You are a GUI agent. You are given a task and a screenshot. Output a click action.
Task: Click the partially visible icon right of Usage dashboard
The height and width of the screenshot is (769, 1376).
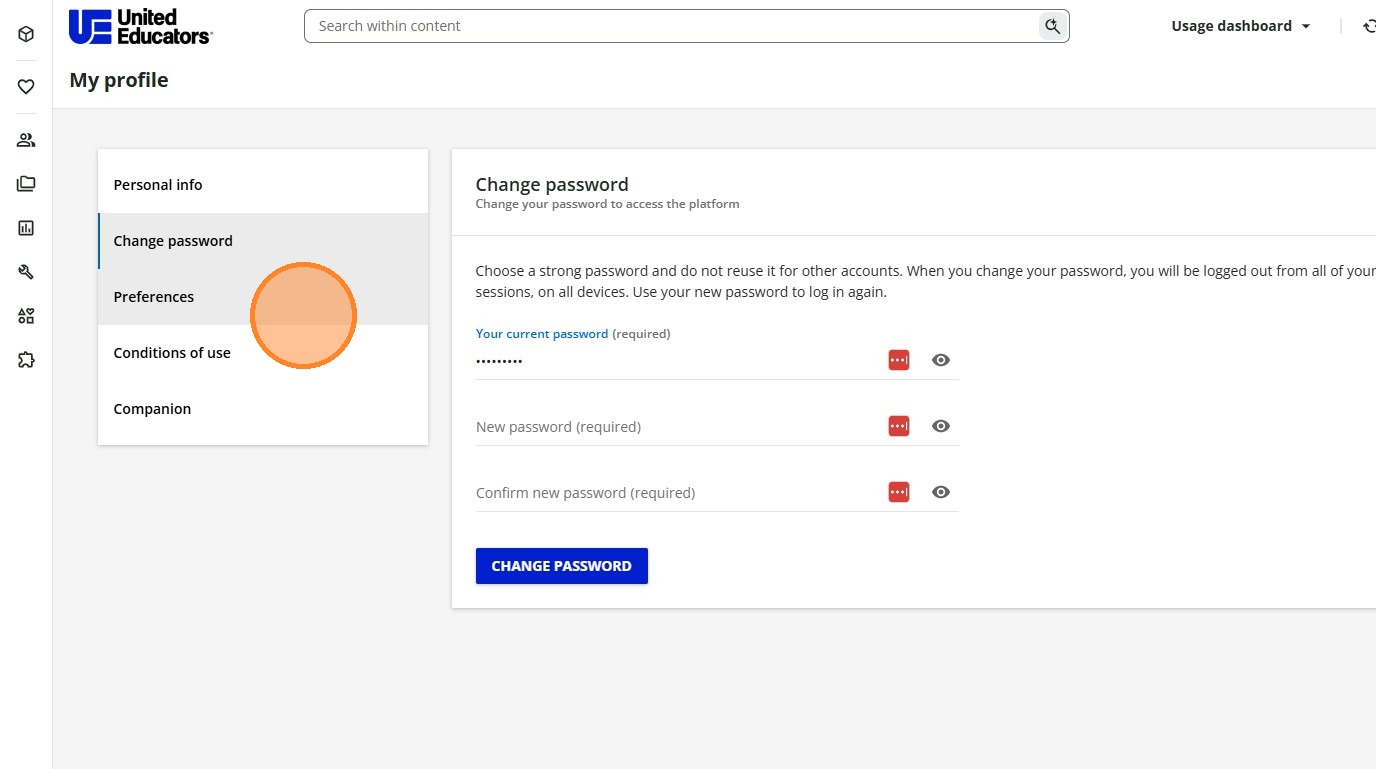pos(1369,26)
